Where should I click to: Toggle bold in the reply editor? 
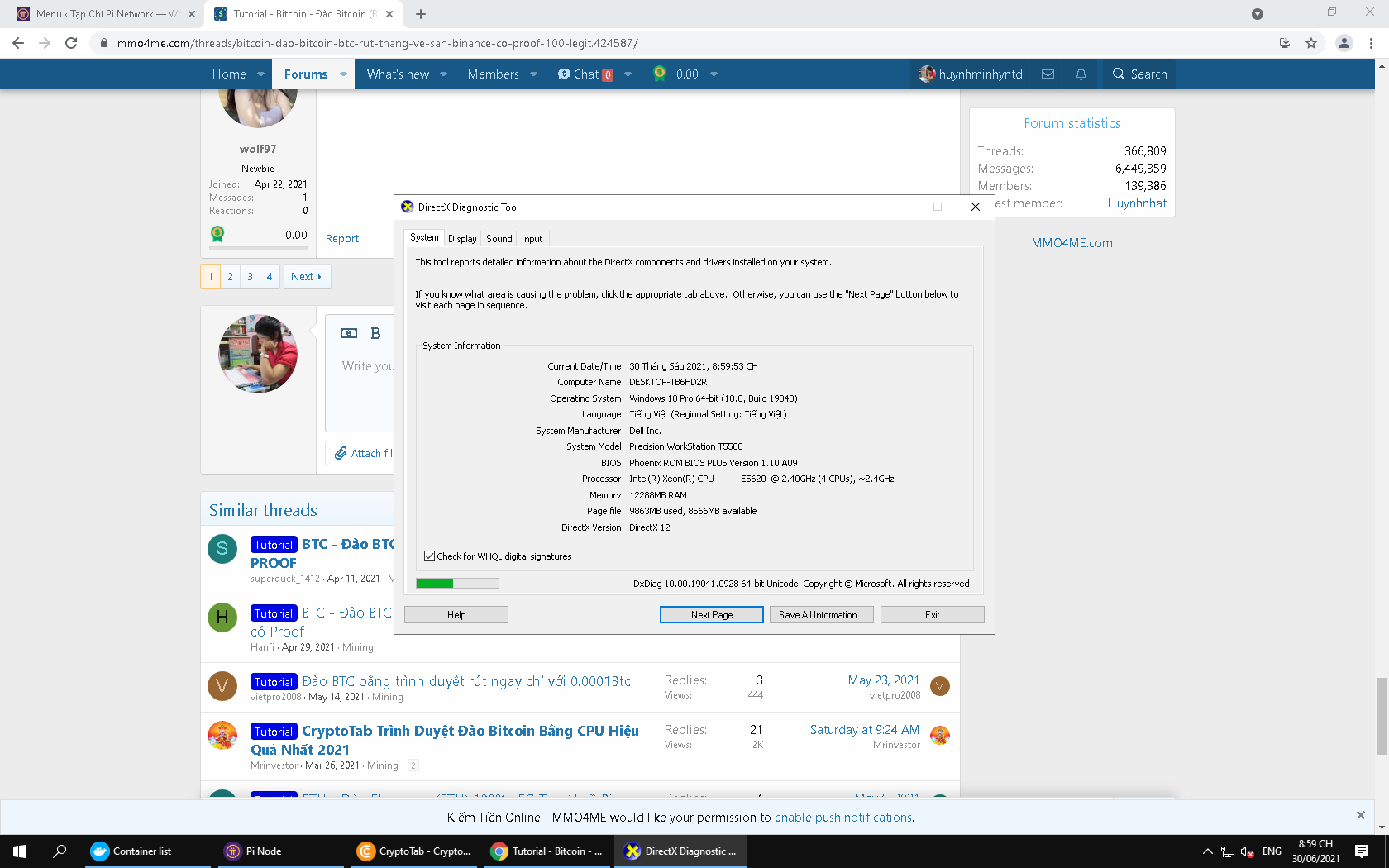coord(375,333)
